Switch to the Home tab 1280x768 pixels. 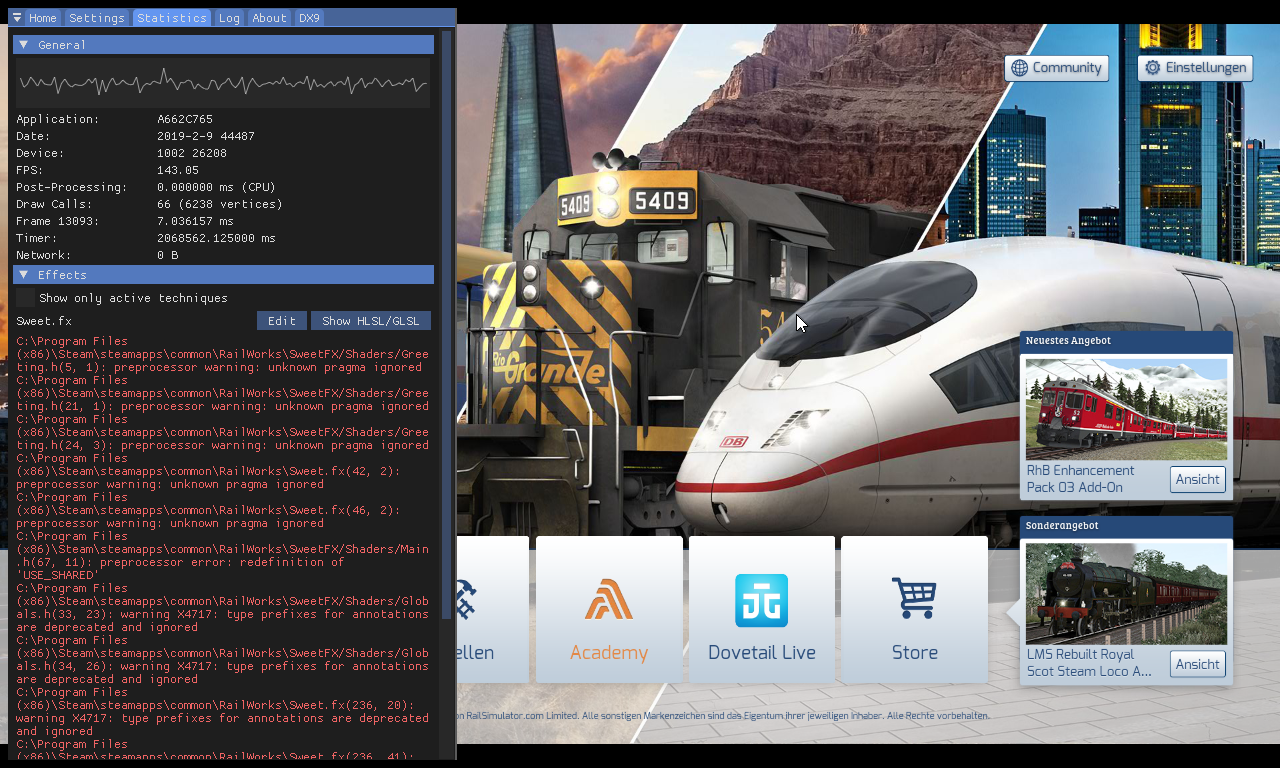click(x=43, y=18)
